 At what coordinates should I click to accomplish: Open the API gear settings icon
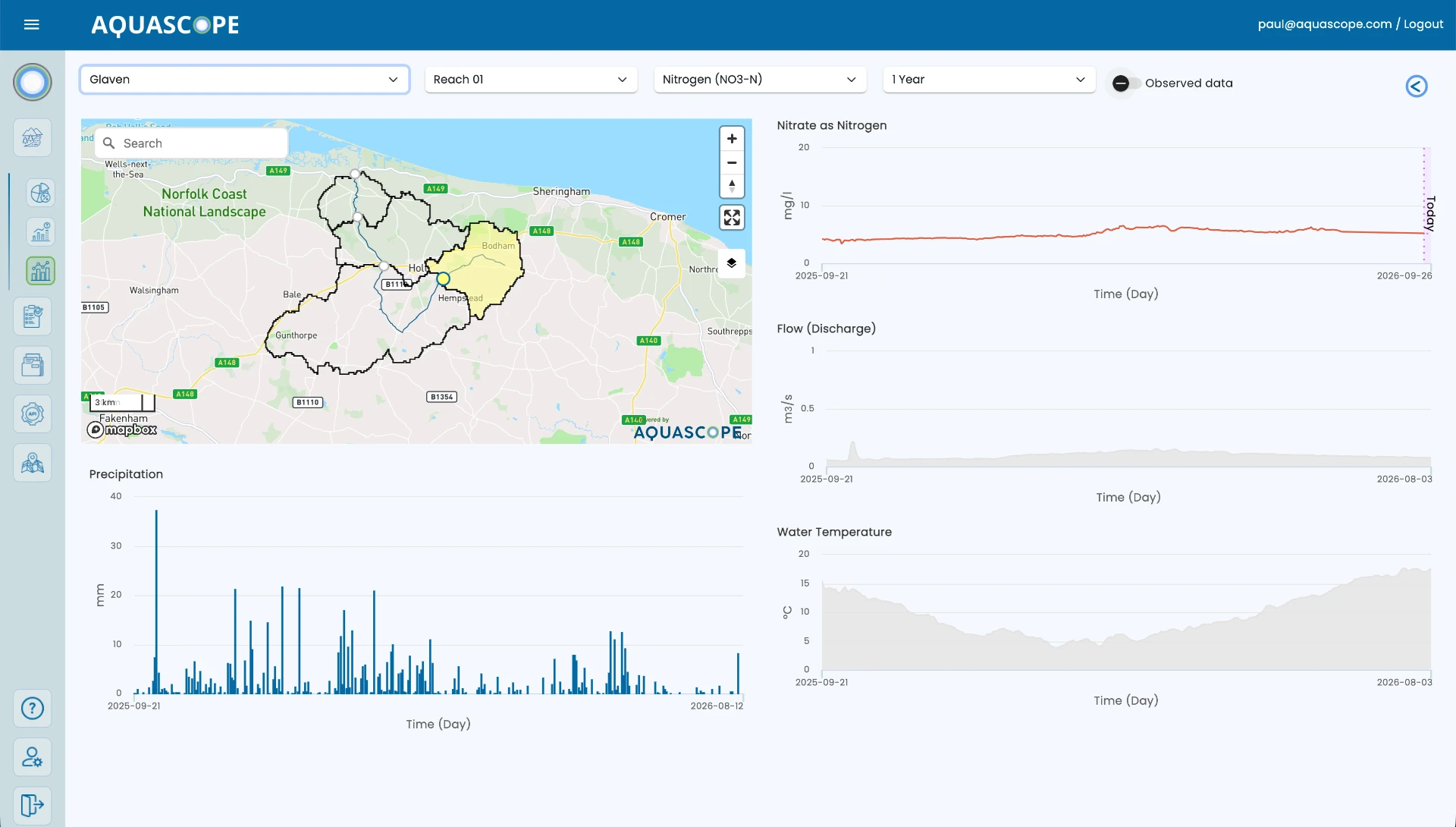pos(33,413)
